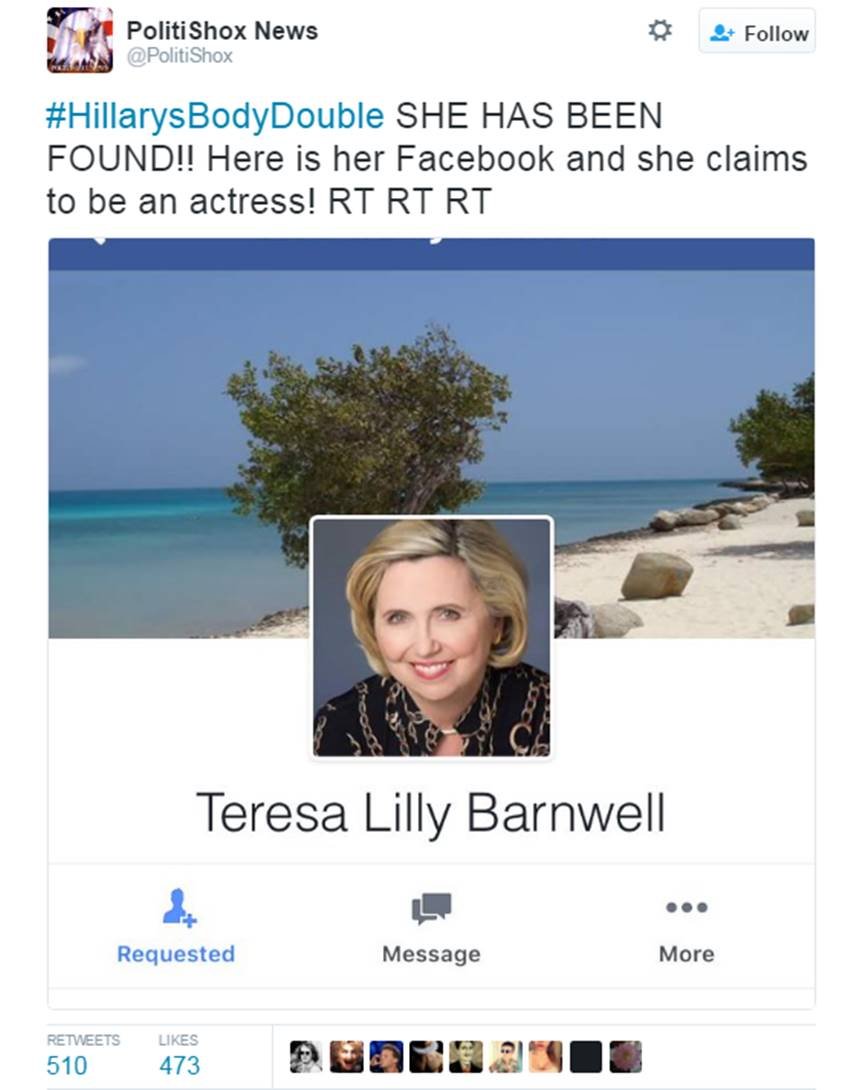Open the blue-background liker avatar
The width and height of the screenshot is (850, 1090).
click(386, 1057)
